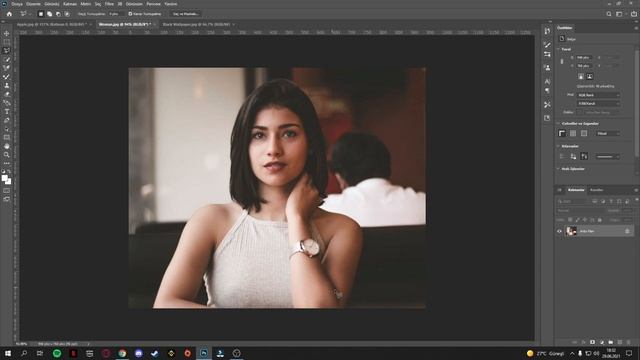Open the Search icon at top right

(x=609, y=14)
